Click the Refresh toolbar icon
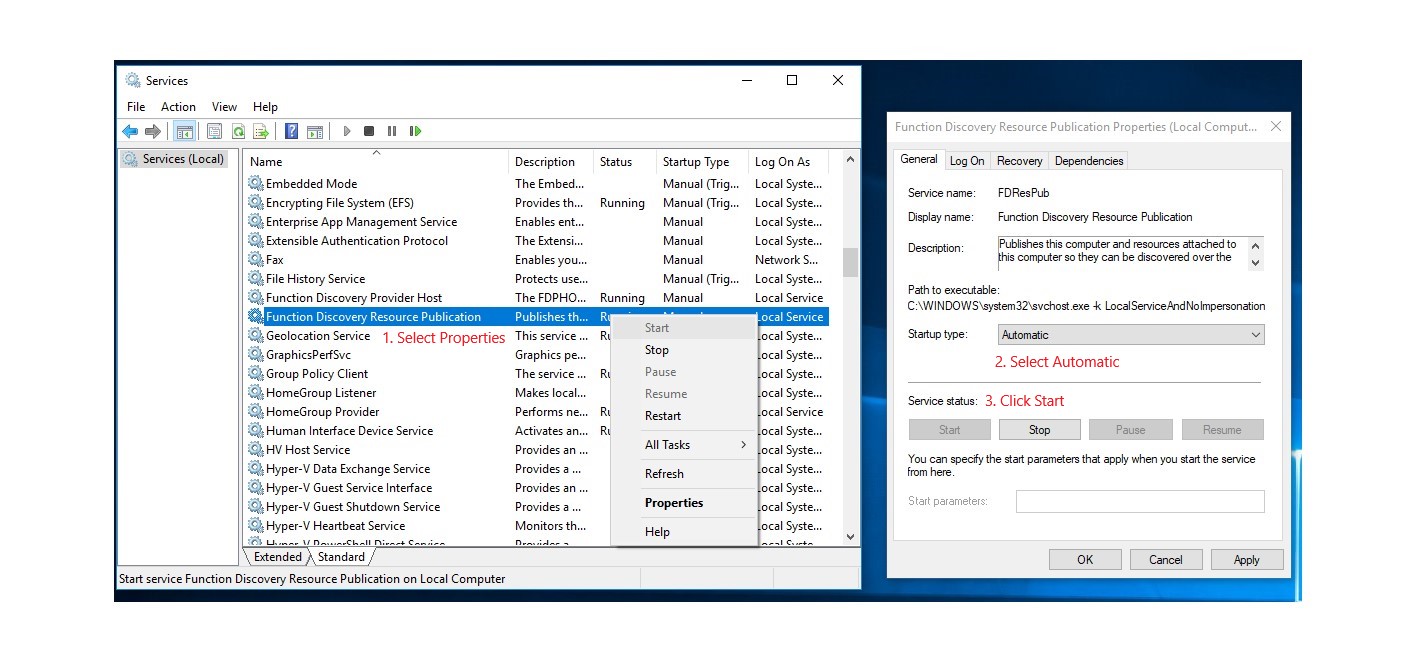This screenshot has height=662, width=1416. coord(238,131)
